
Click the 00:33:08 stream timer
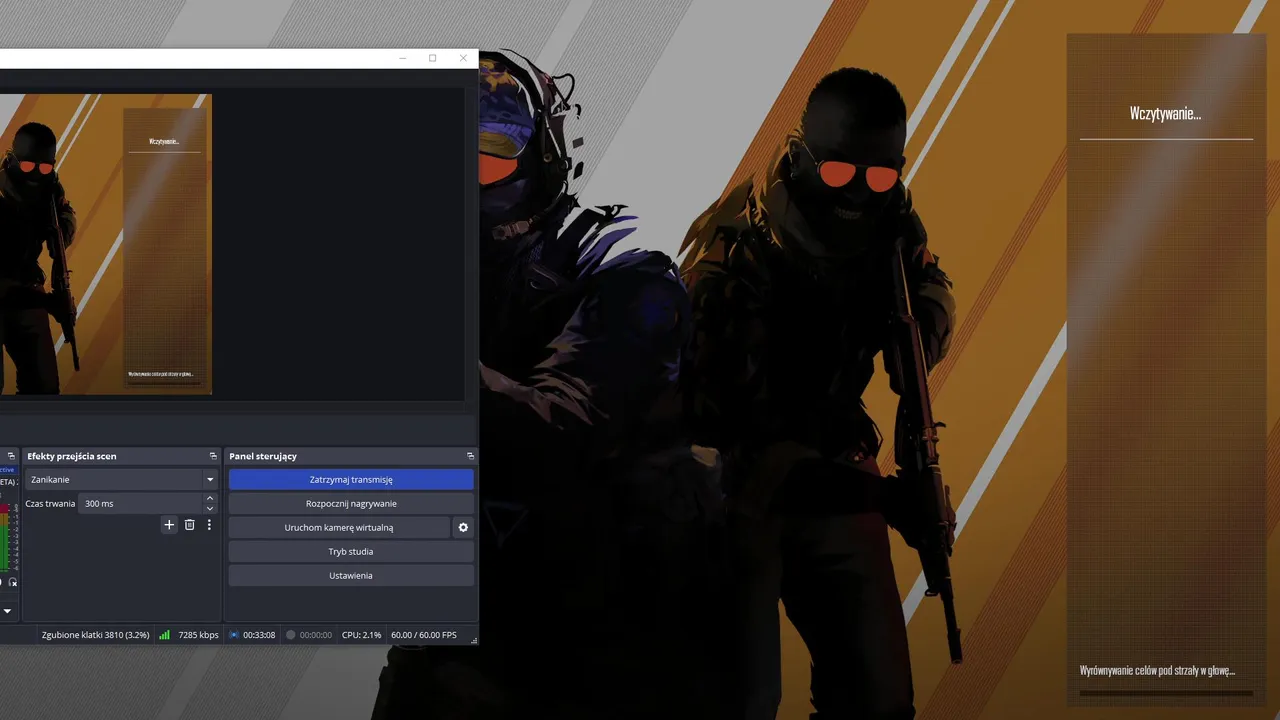tap(259, 635)
